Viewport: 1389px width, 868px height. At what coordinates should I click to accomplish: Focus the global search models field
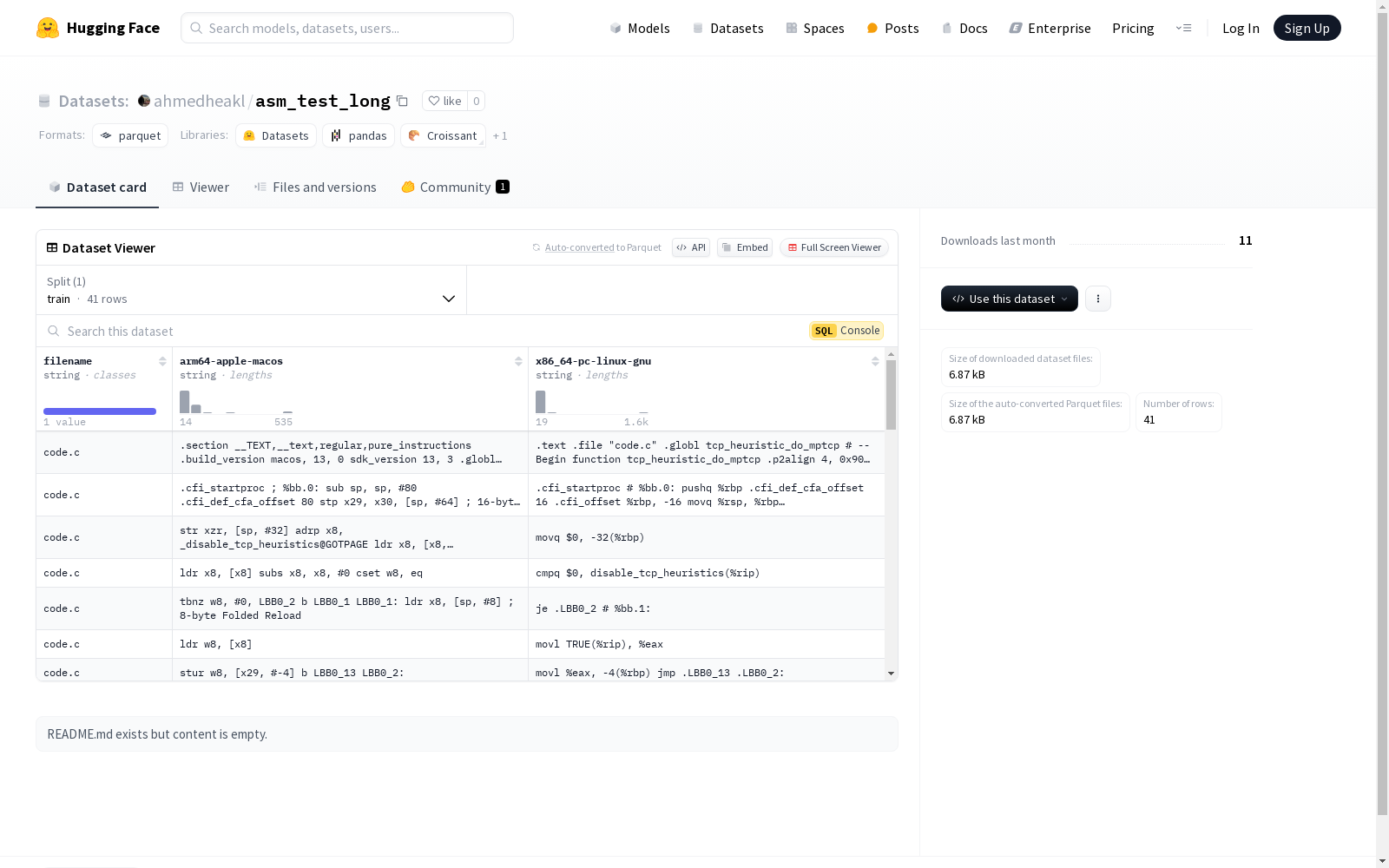point(347,28)
